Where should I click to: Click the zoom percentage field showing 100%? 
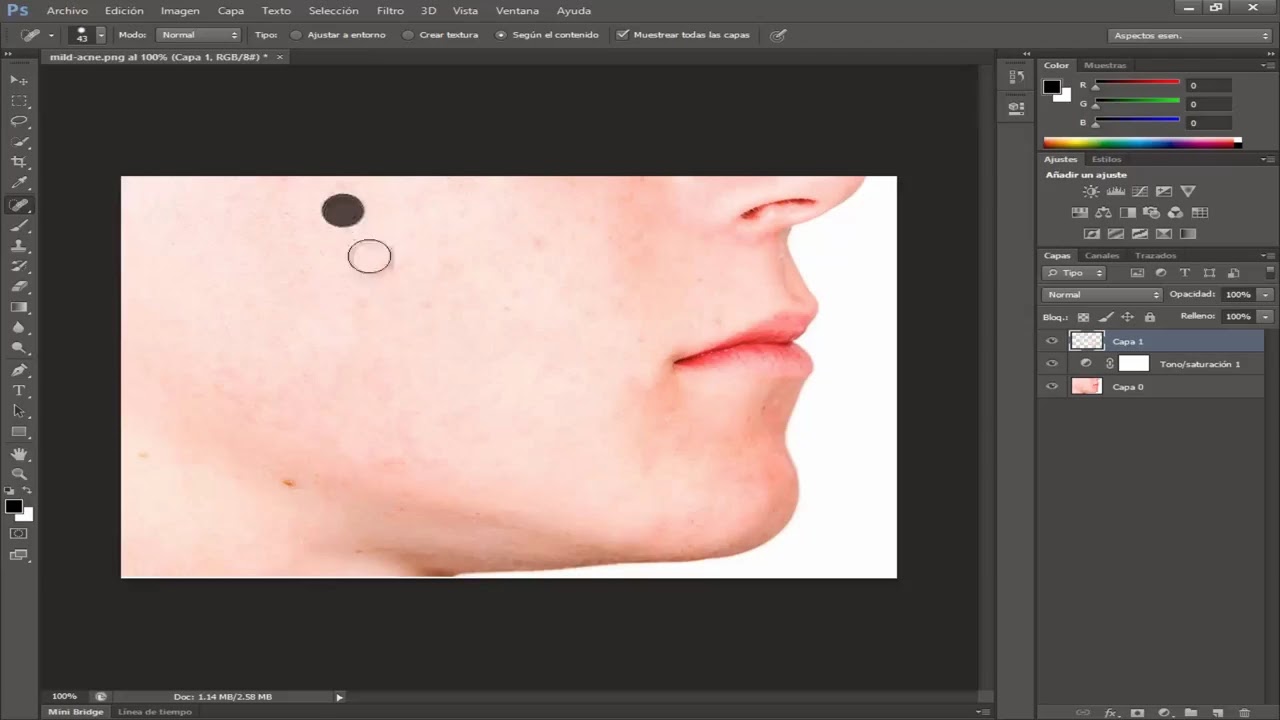pos(64,697)
